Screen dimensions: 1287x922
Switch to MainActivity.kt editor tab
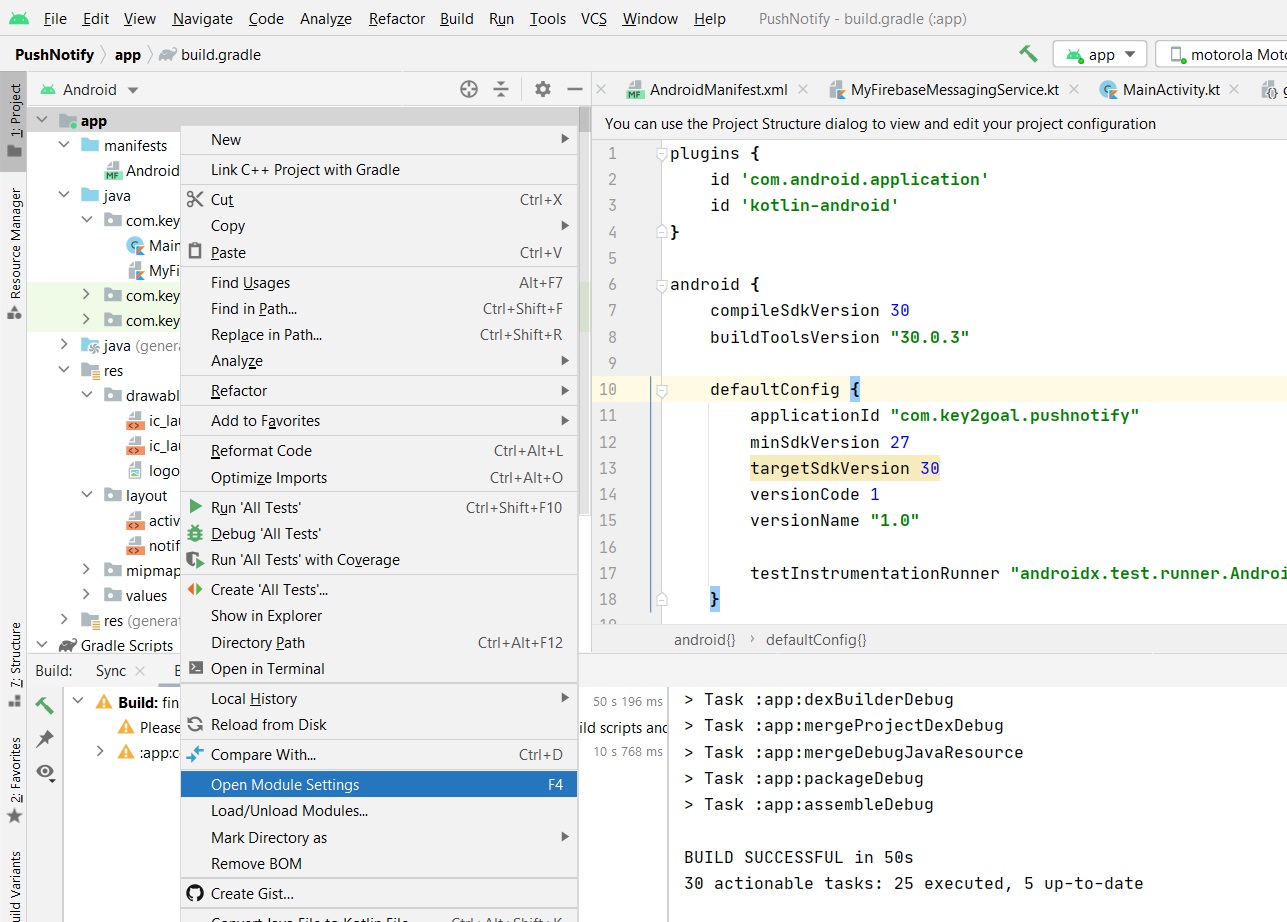point(1170,90)
